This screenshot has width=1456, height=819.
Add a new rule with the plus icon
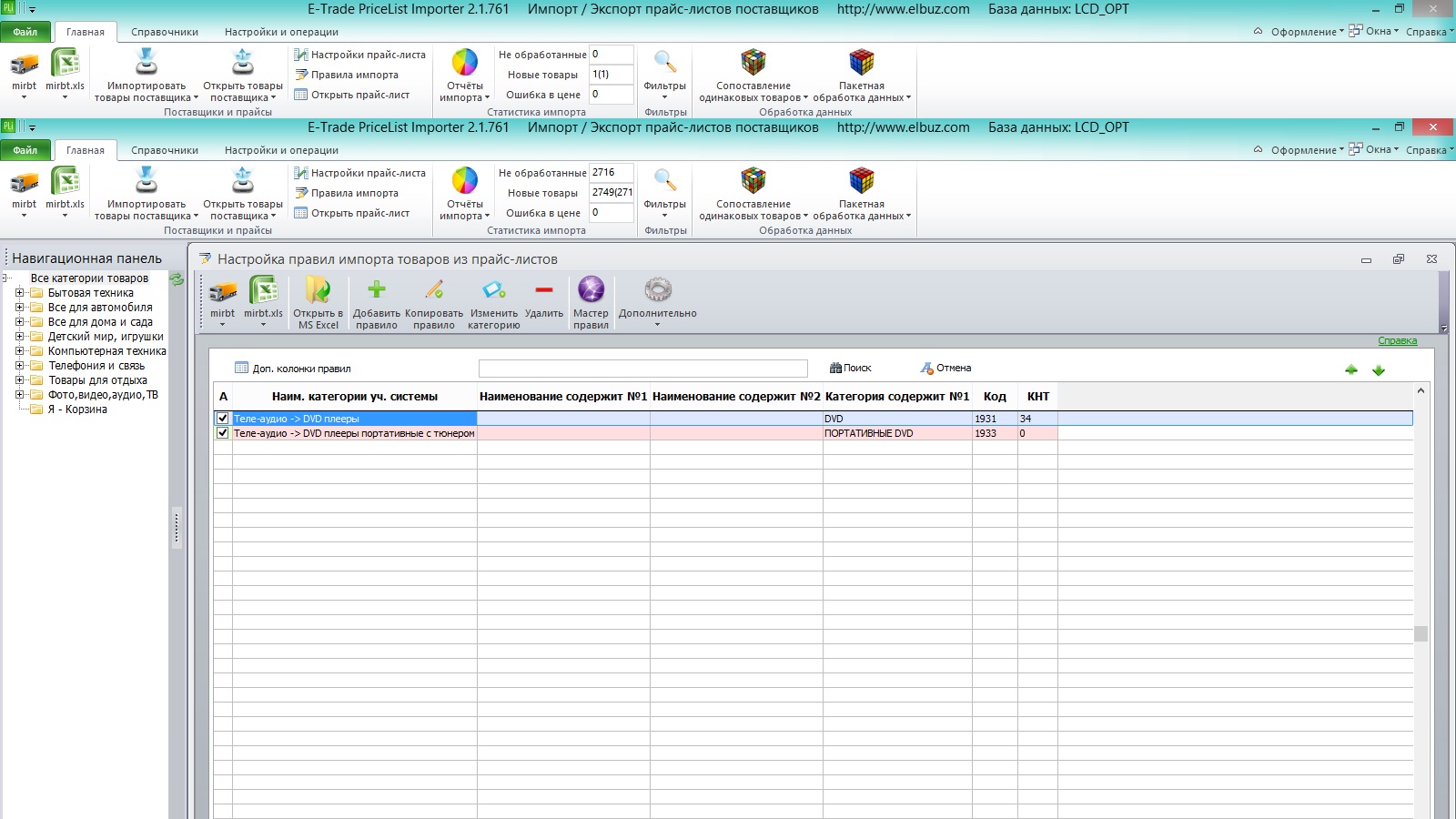point(376,302)
